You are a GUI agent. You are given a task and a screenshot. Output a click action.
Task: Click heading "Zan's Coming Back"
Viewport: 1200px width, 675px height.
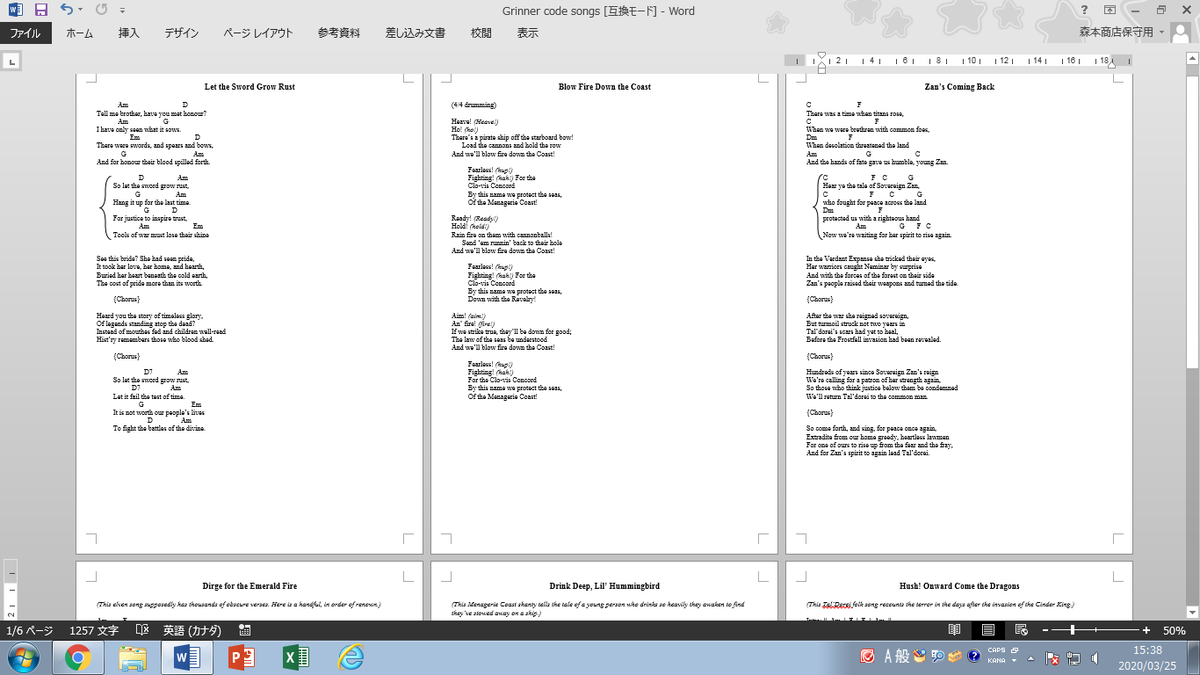[x=959, y=87]
